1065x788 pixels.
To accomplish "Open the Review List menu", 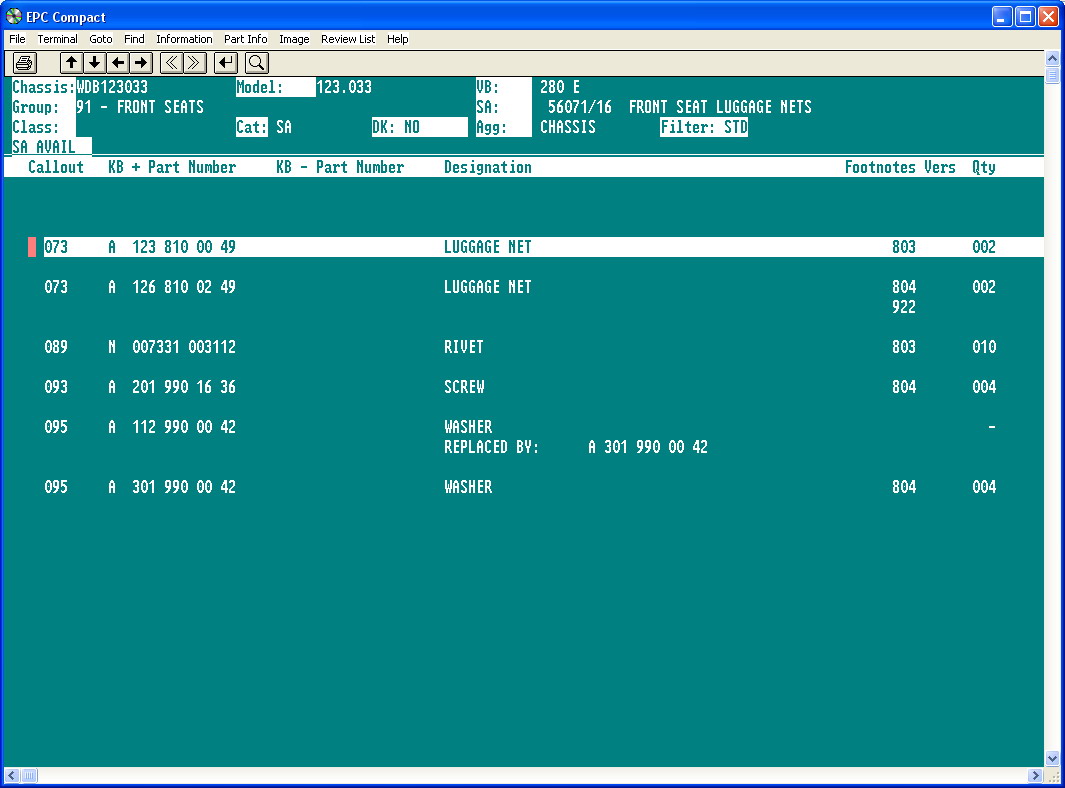I will pos(348,39).
